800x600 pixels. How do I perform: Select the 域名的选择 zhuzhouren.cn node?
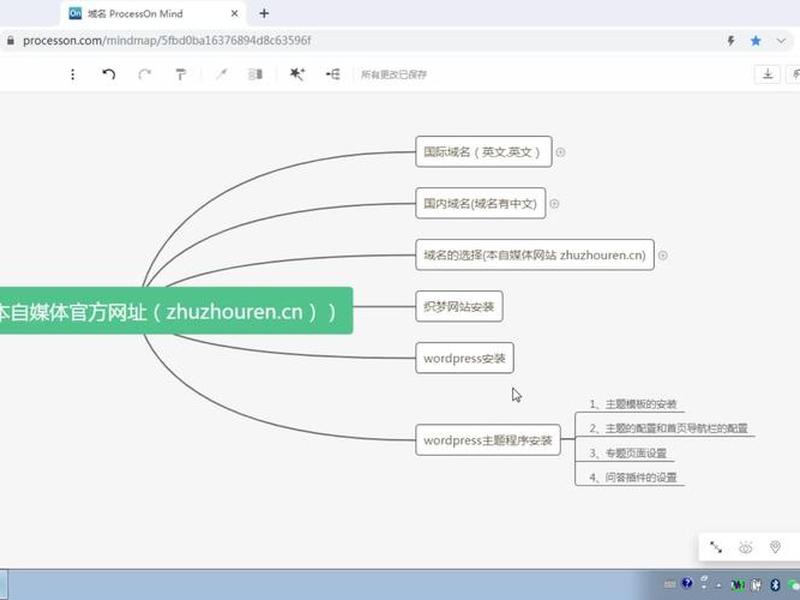click(x=535, y=255)
